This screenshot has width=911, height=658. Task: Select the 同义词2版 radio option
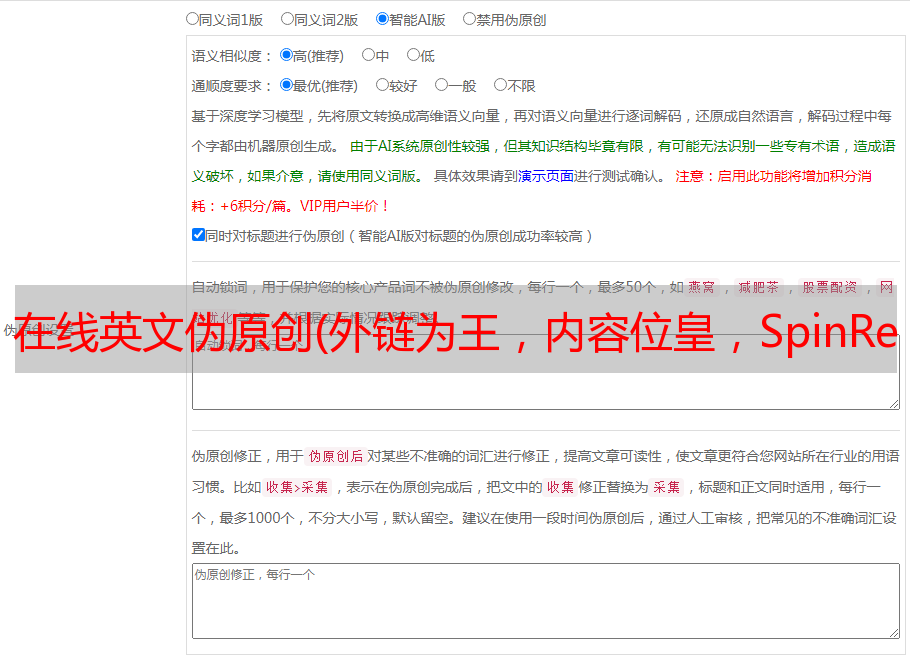[287, 19]
